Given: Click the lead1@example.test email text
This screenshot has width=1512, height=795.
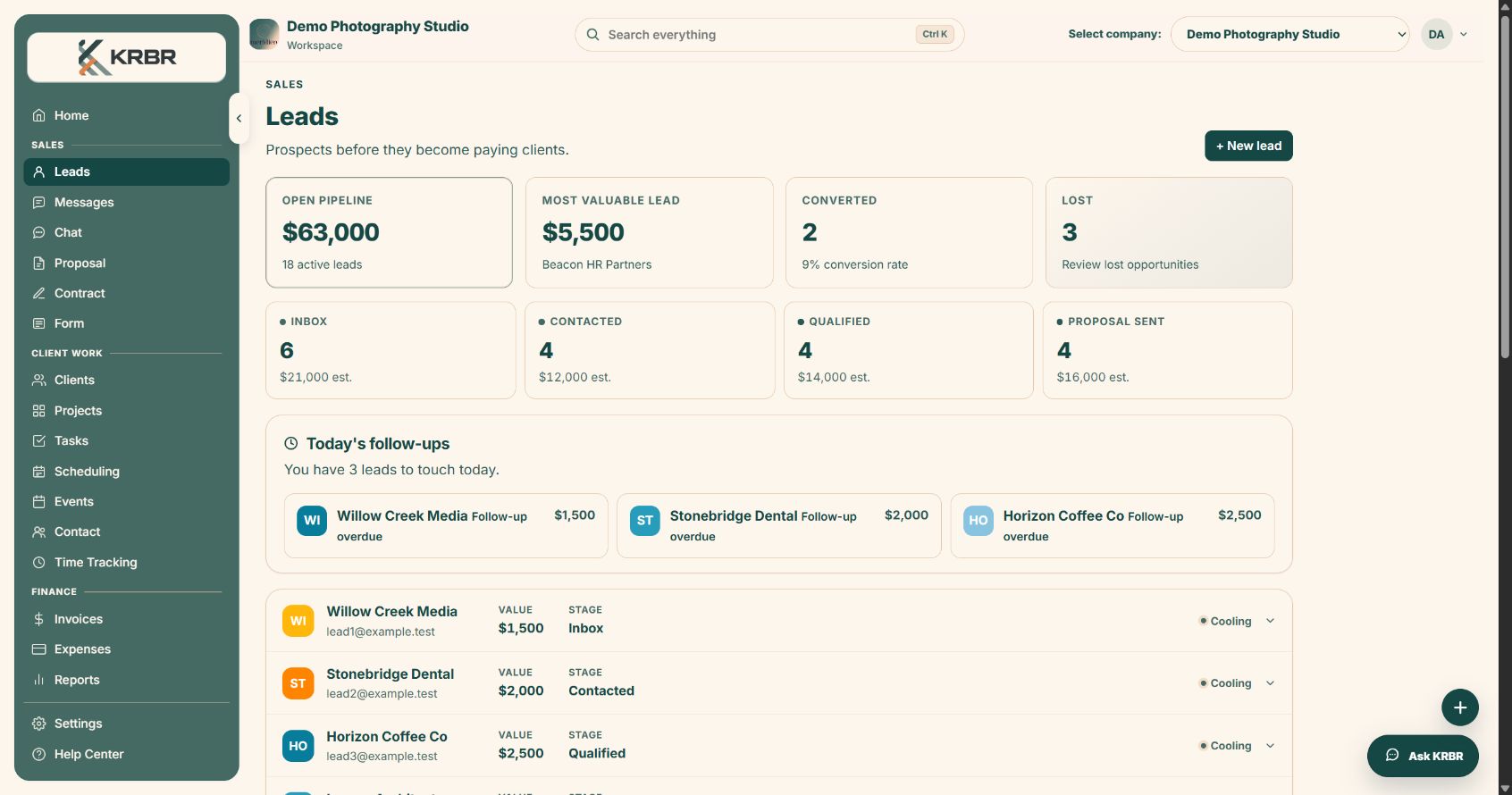Looking at the screenshot, I should (x=381, y=632).
